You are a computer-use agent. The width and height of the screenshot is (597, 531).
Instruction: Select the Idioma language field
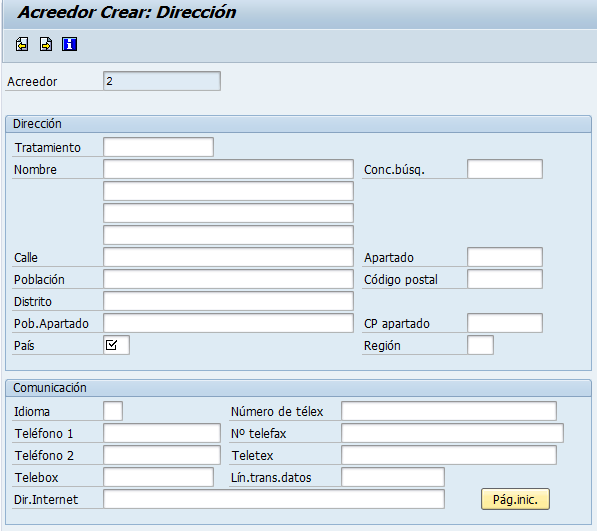[x=113, y=411]
